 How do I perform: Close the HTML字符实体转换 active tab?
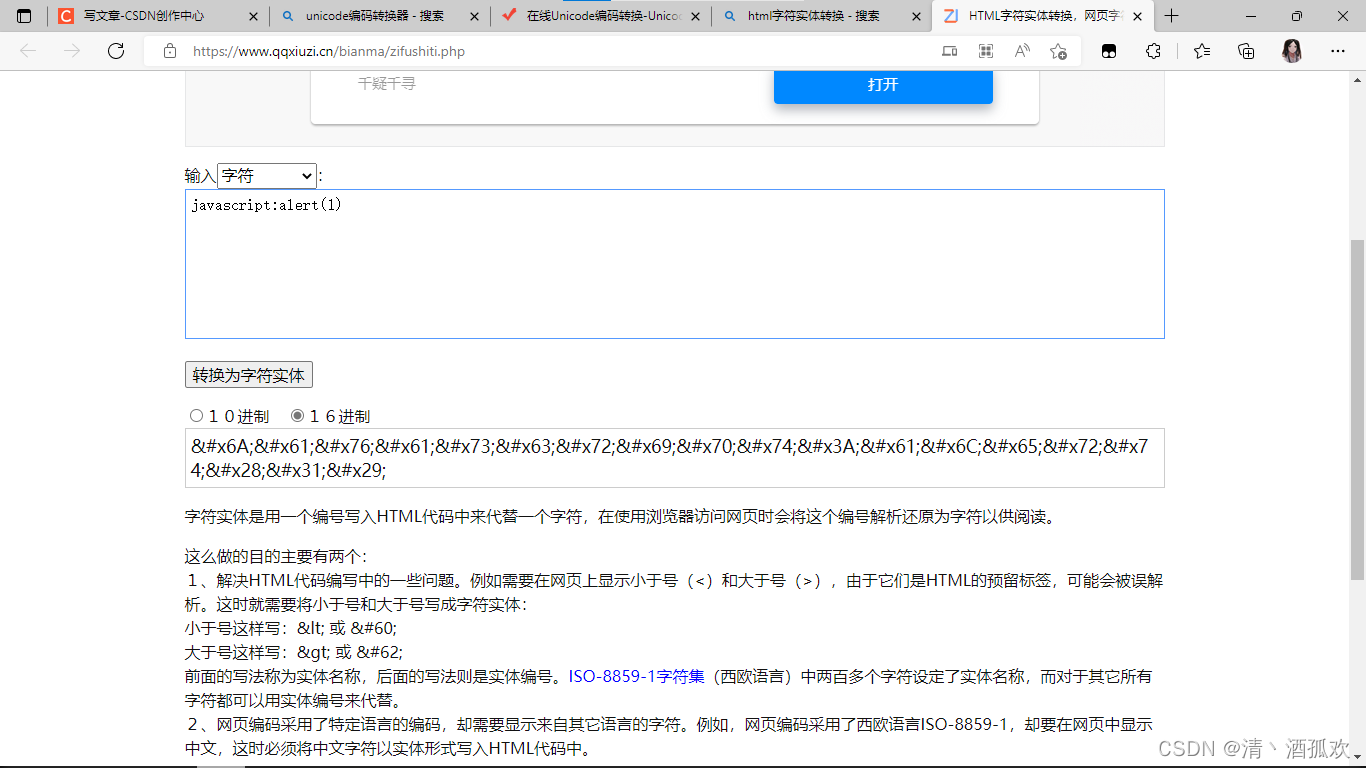tap(1137, 16)
